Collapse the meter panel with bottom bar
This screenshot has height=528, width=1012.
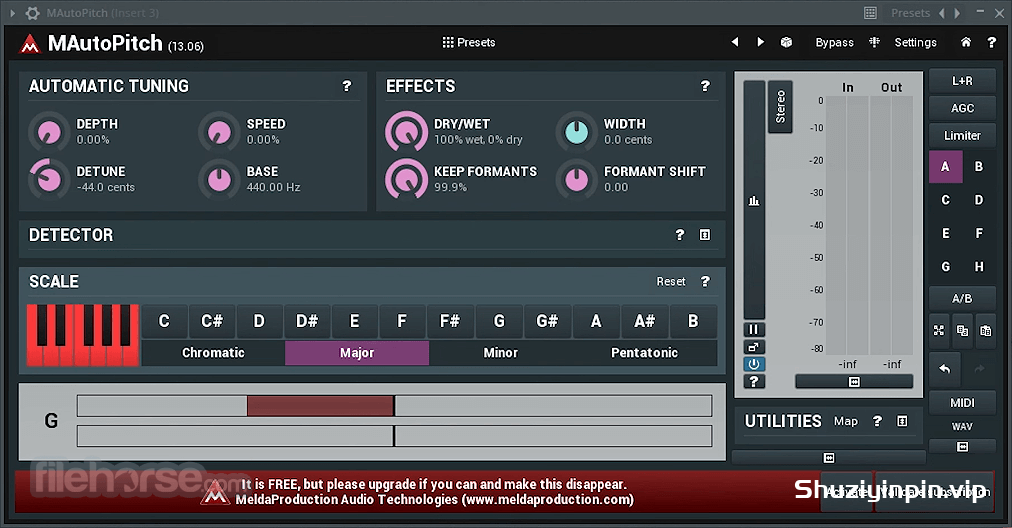[x=854, y=382]
